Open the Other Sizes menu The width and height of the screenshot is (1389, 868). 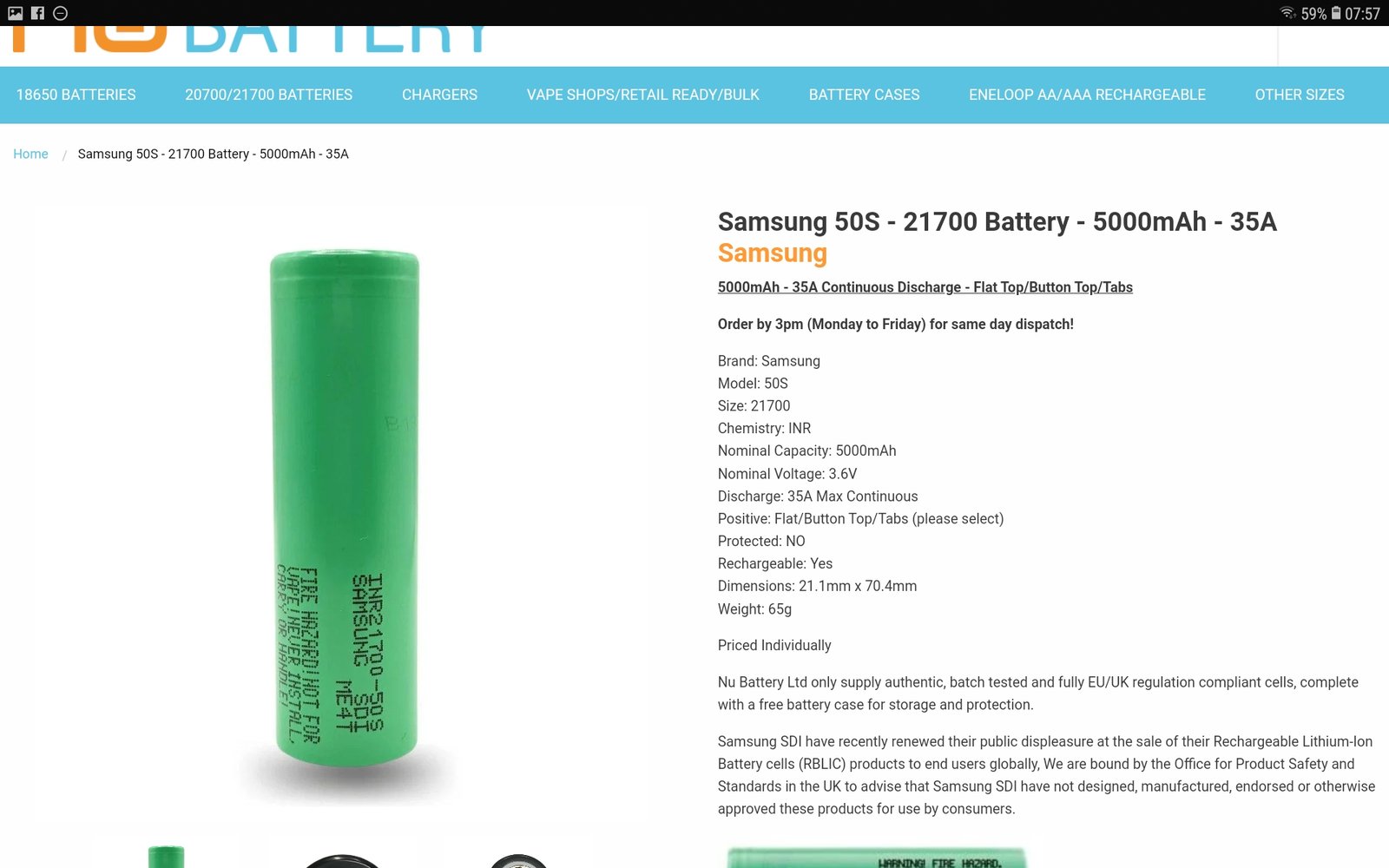1300,95
